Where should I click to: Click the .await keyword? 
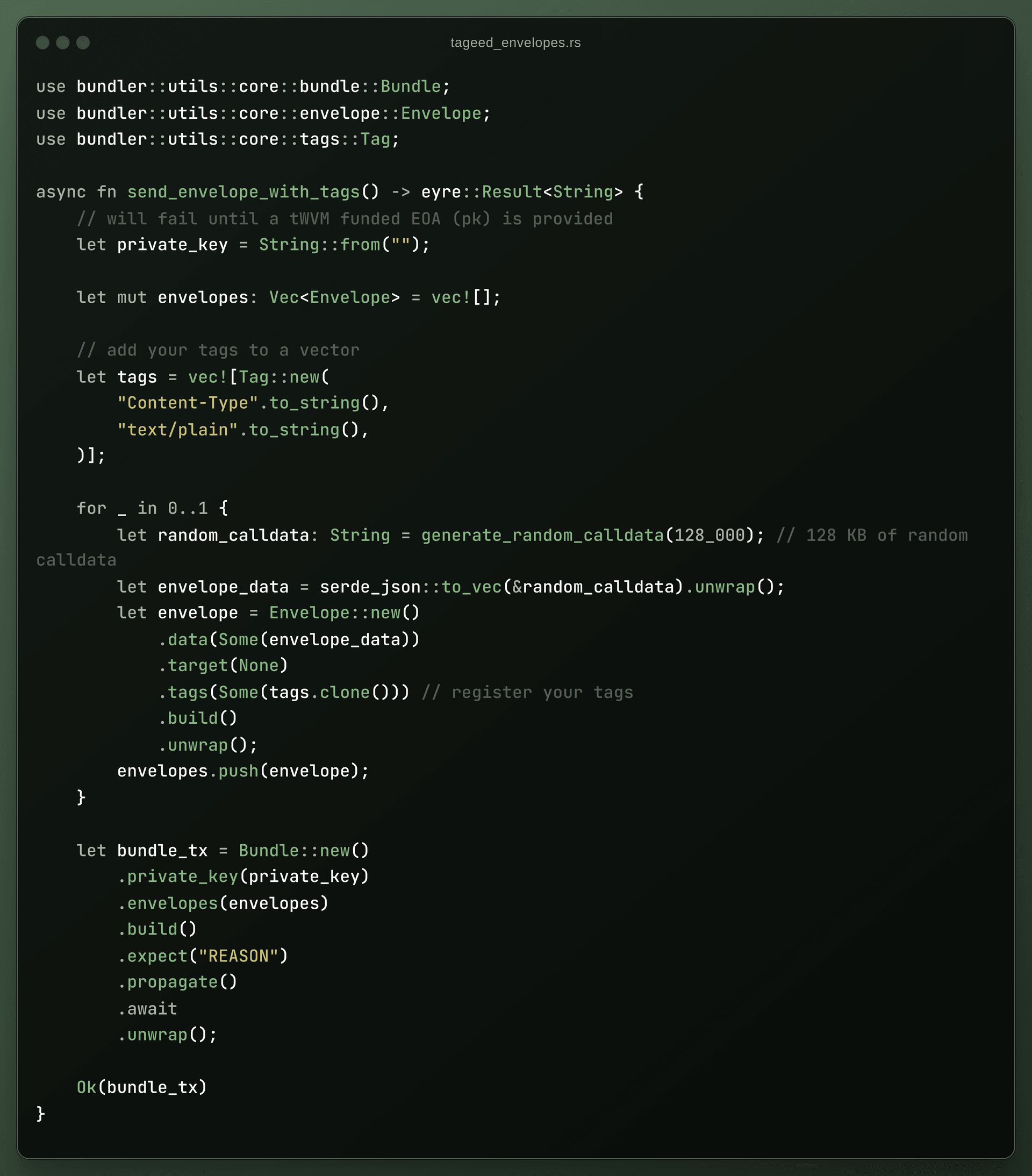tap(147, 1009)
